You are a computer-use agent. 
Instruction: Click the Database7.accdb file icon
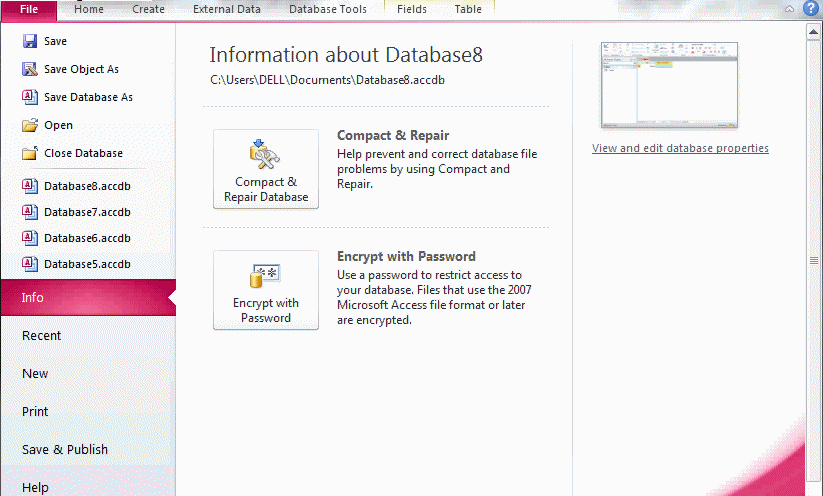[x=30, y=212]
